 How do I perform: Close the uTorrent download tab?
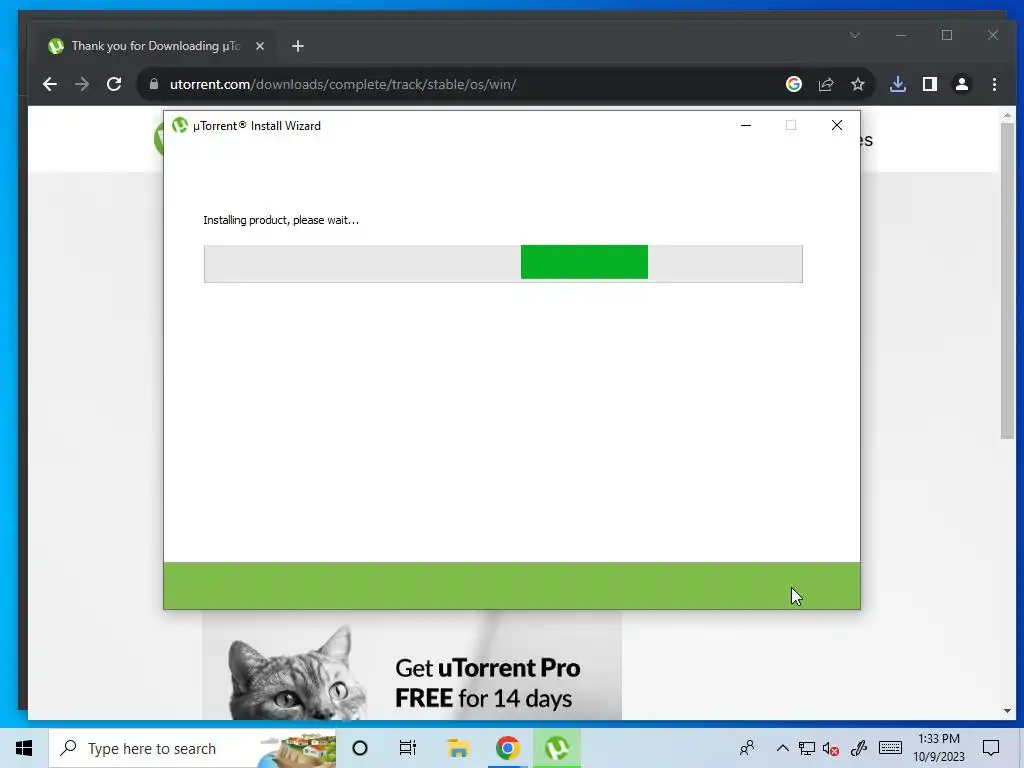point(260,46)
